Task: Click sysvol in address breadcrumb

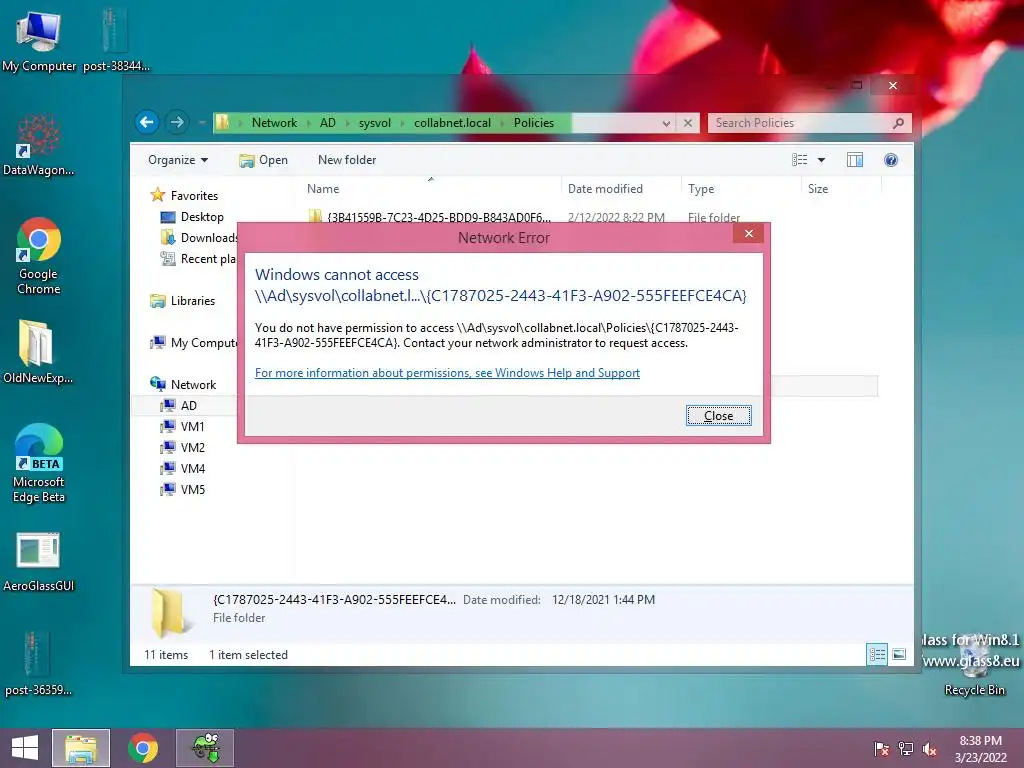Action: click(x=375, y=123)
